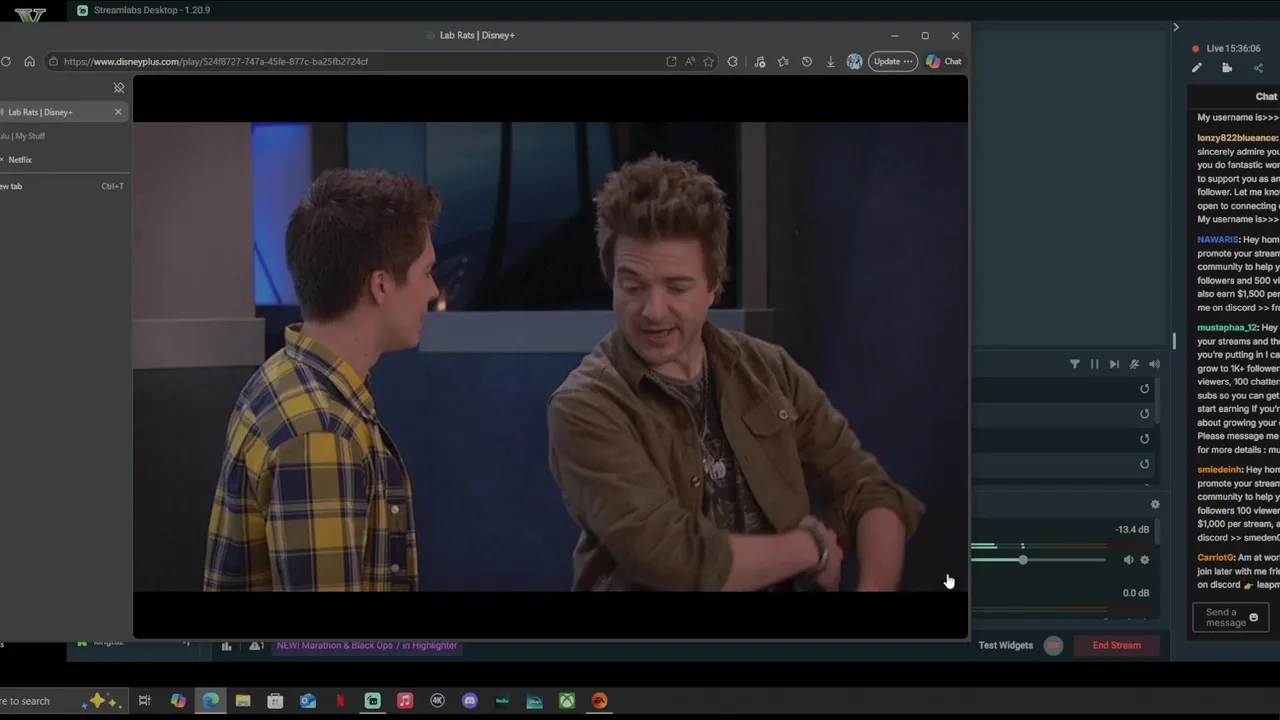Click the first event replay arrow icon
The image size is (1280, 720).
(1145, 389)
